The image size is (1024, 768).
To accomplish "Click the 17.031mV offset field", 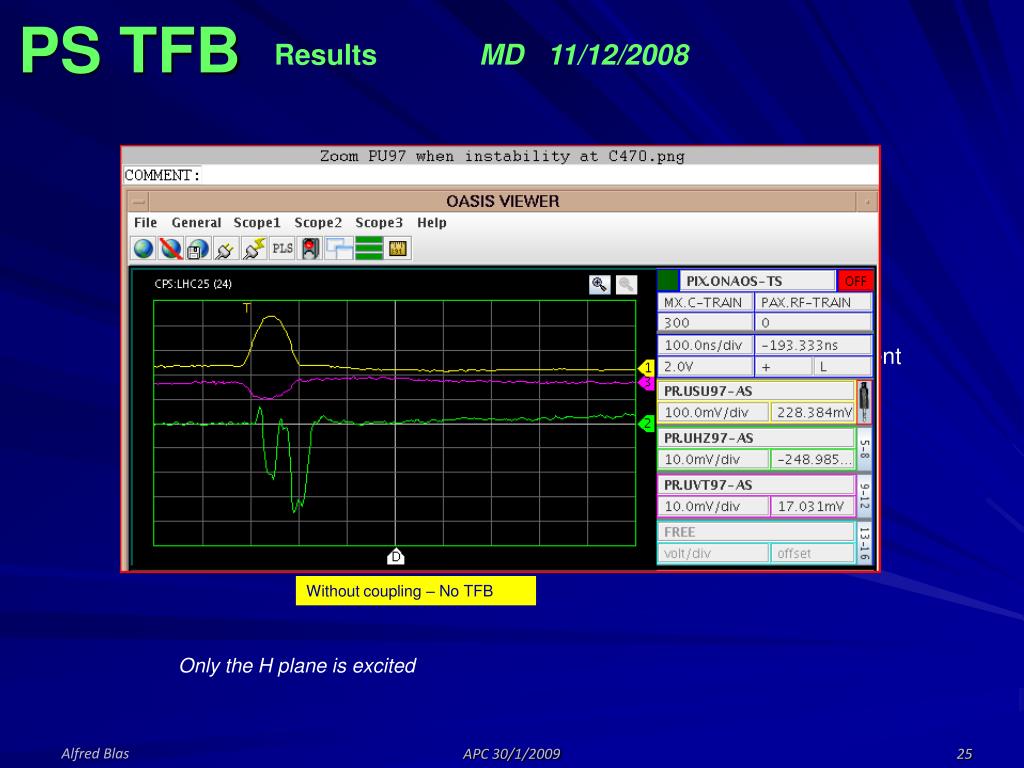I will coord(813,506).
